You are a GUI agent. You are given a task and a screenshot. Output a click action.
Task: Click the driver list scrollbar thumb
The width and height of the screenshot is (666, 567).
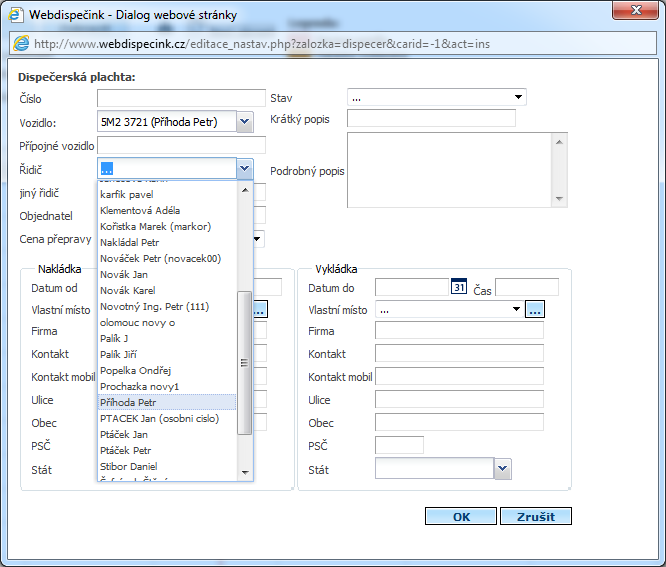click(x=244, y=363)
